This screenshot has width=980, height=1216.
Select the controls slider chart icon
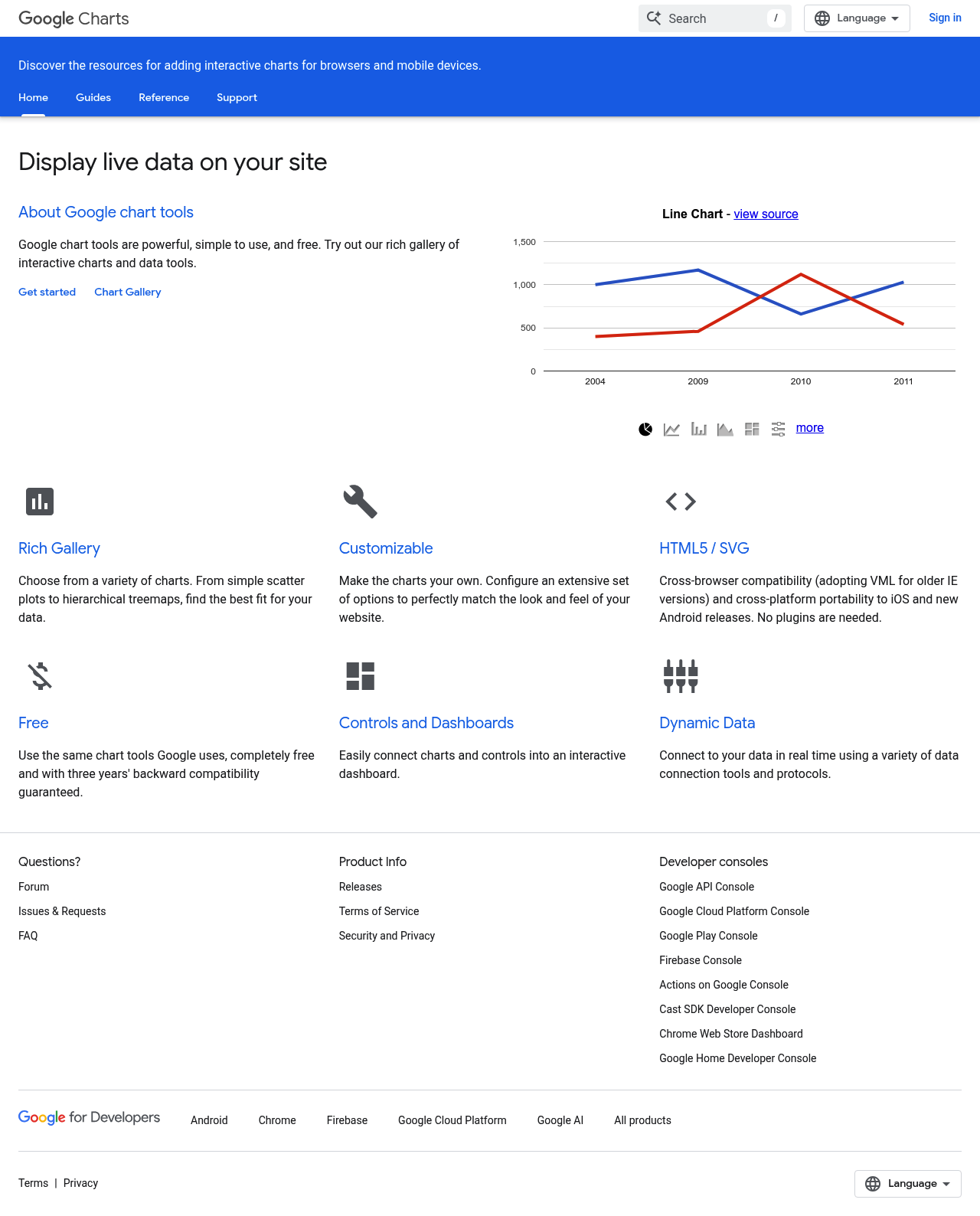pos(778,430)
